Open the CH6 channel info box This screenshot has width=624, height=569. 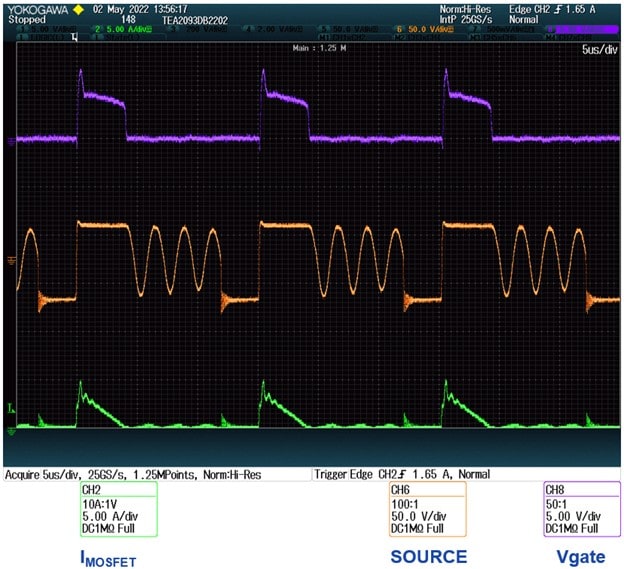427,509
